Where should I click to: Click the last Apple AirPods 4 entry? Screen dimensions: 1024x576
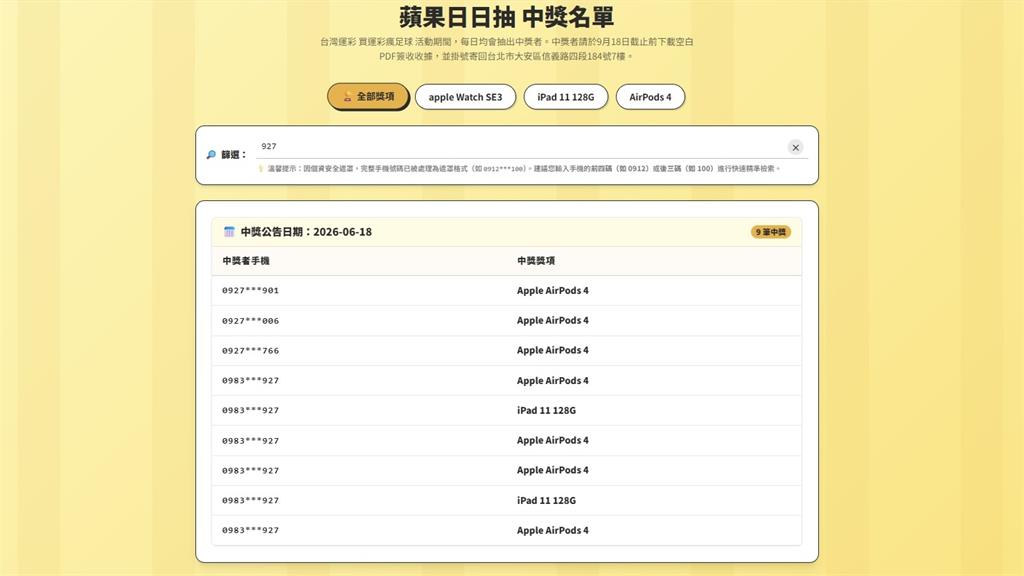[x=552, y=530]
